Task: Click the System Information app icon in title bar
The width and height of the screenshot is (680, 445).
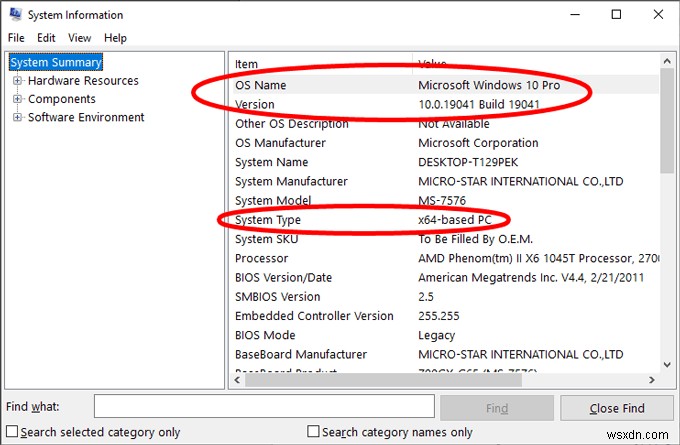Action: [16, 14]
